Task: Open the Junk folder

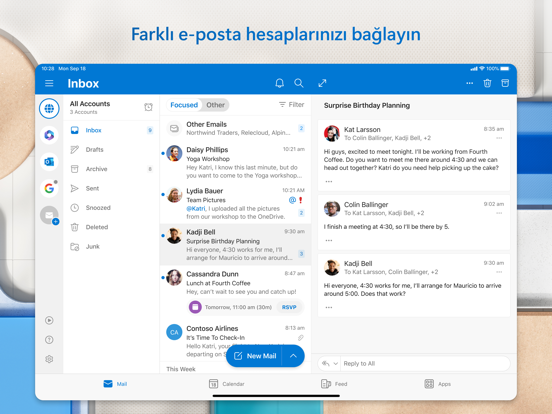Action: pos(111,246)
